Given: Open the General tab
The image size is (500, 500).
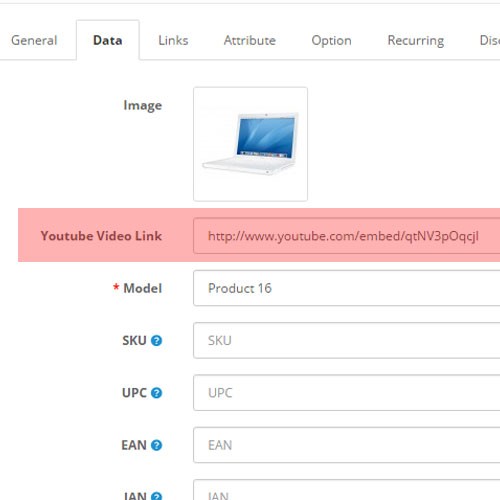Looking at the screenshot, I should click(x=34, y=40).
